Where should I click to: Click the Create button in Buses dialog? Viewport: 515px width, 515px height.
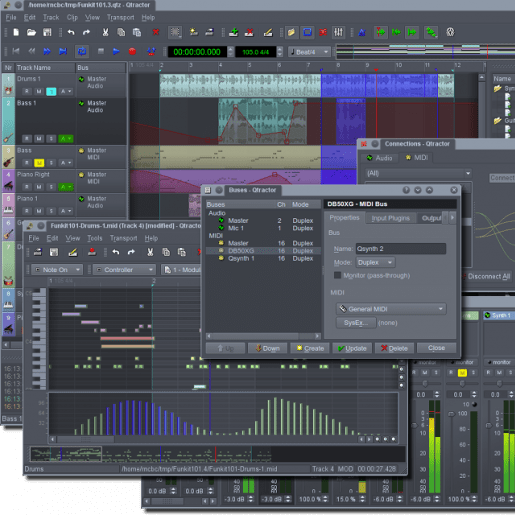point(310,348)
